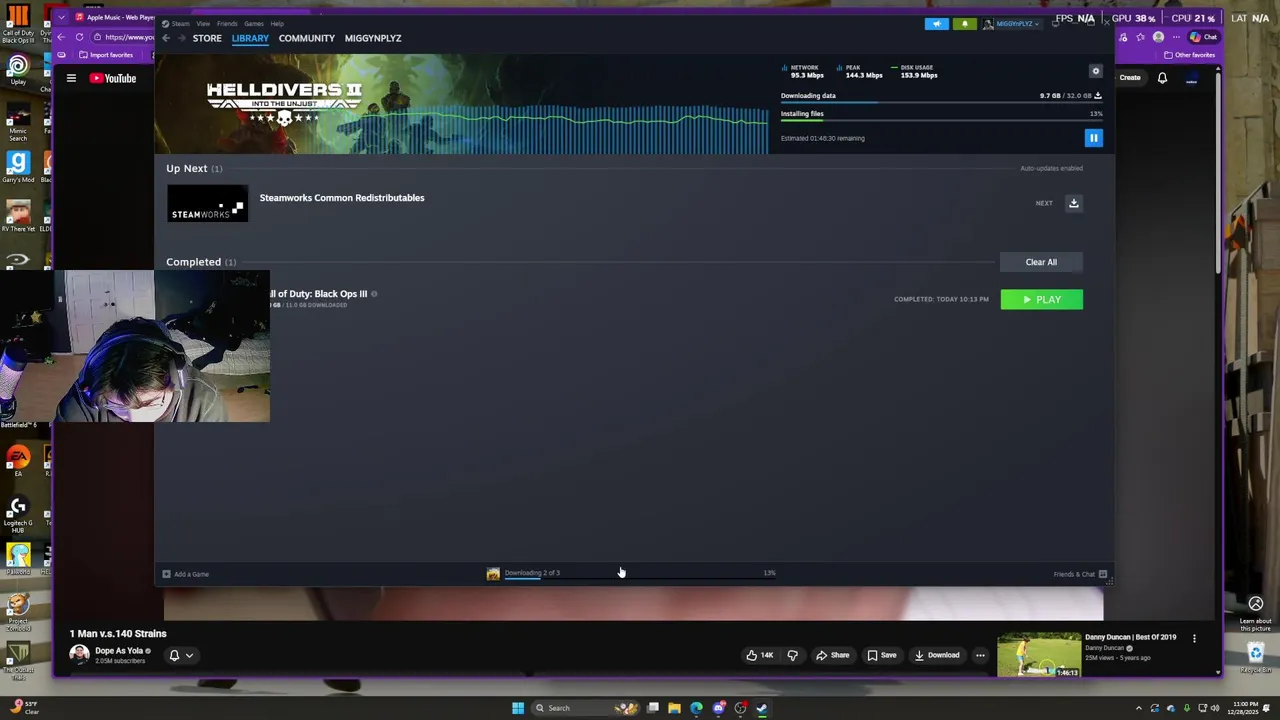The image size is (1280, 720).
Task: Switch to the LIBRARY tab
Action: point(250,38)
